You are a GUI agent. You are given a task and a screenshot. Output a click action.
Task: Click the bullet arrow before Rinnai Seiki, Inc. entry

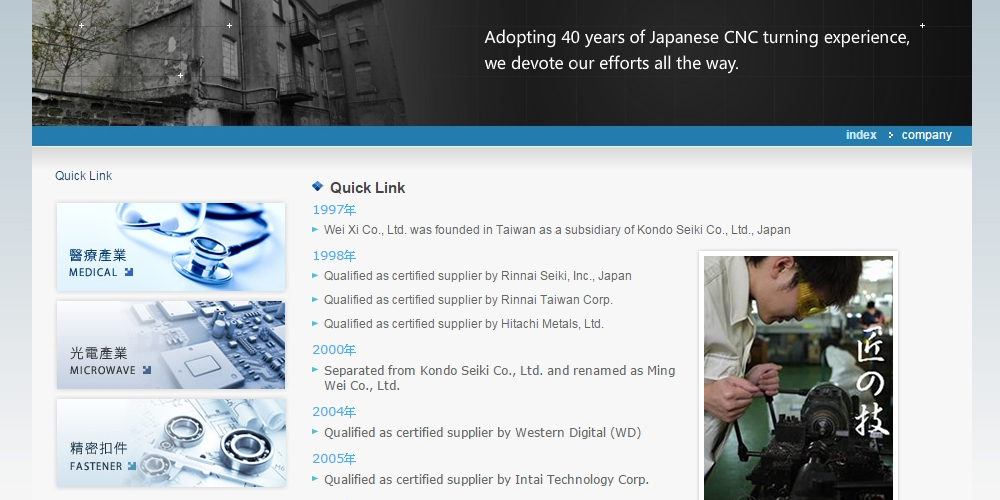[315, 276]
